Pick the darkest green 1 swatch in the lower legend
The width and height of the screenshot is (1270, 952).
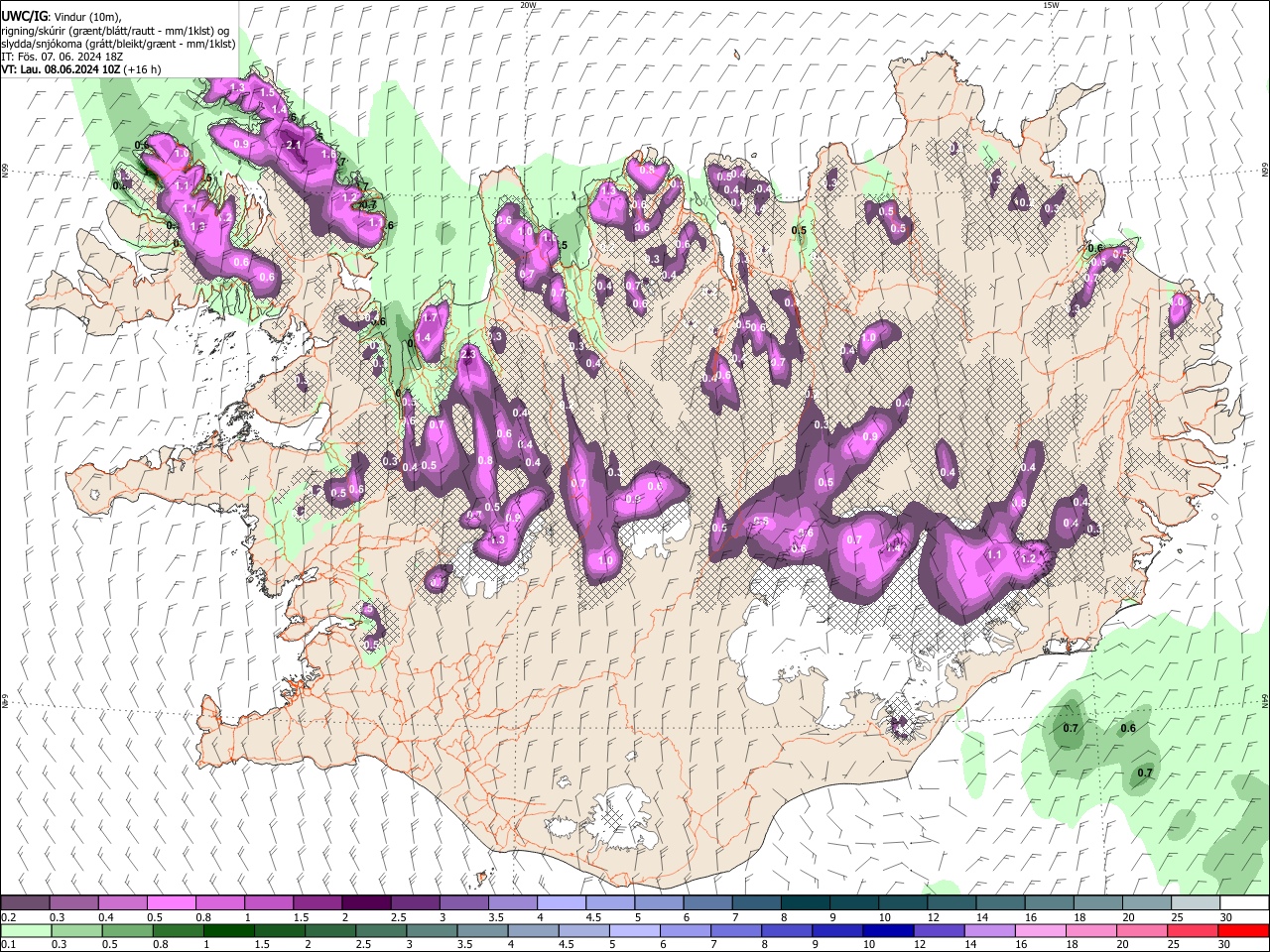[229, 931]
